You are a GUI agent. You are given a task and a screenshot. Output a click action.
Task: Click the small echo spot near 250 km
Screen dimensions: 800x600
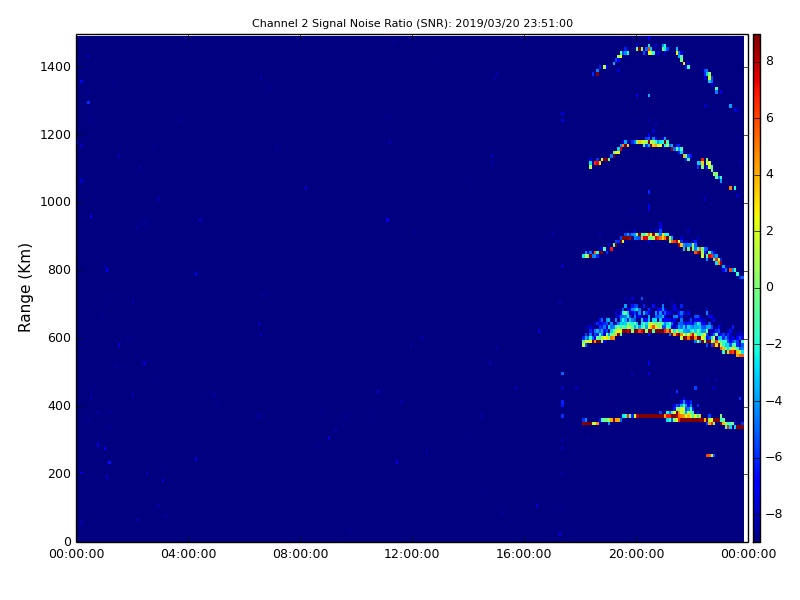pos(710,455)
